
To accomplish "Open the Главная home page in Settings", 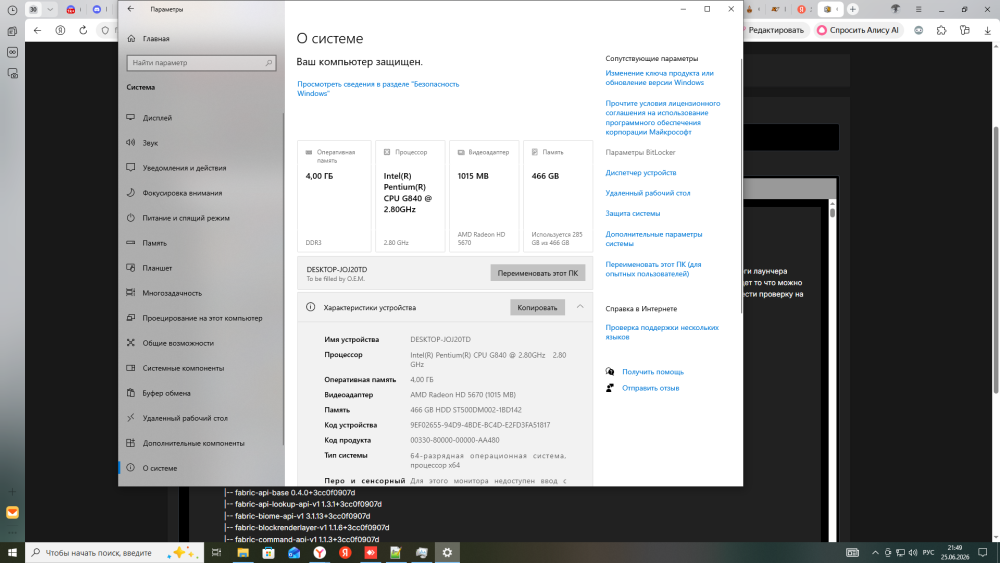I will tap(156, 38).
